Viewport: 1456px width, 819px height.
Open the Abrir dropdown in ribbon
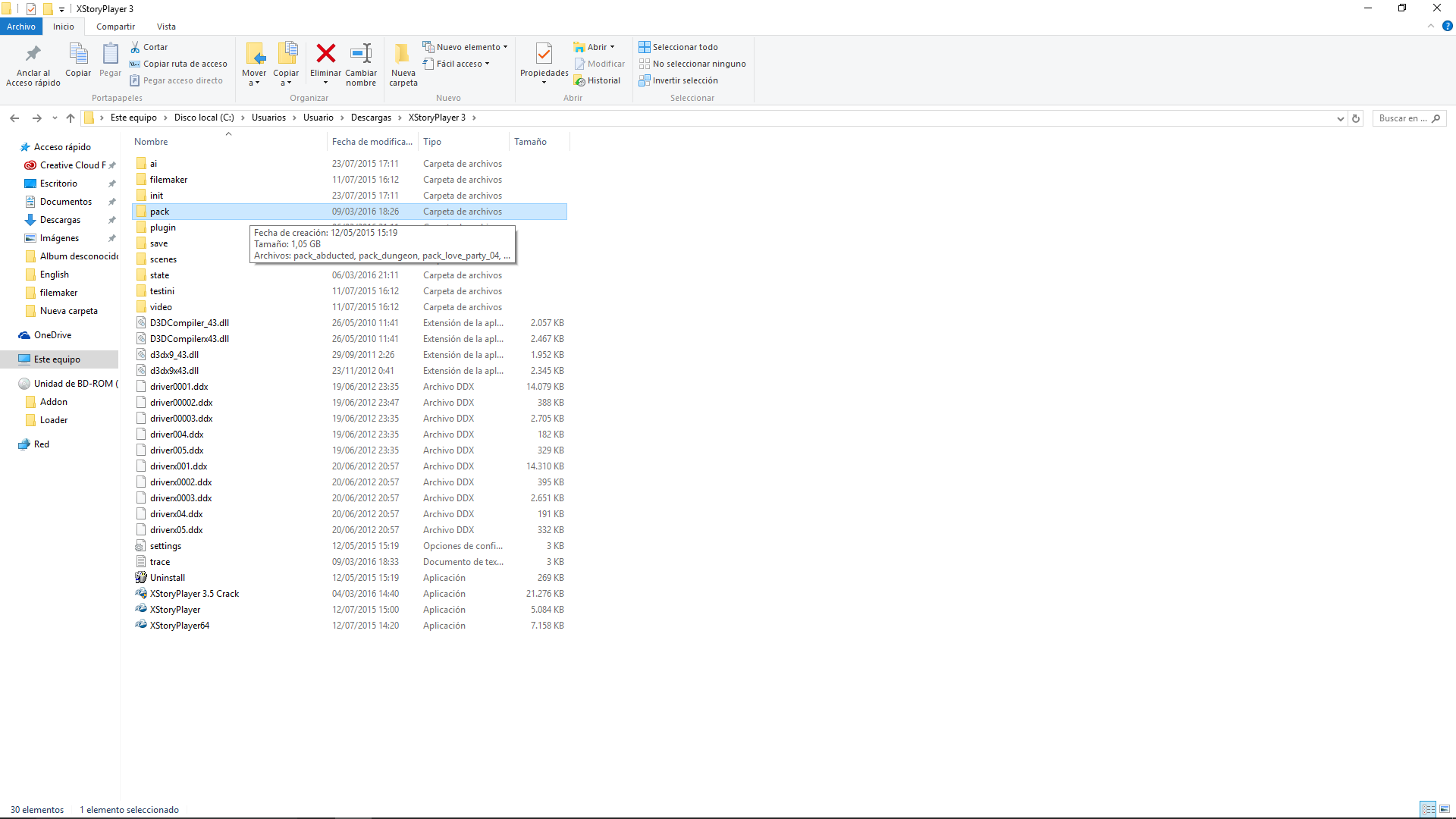point(595,47)
